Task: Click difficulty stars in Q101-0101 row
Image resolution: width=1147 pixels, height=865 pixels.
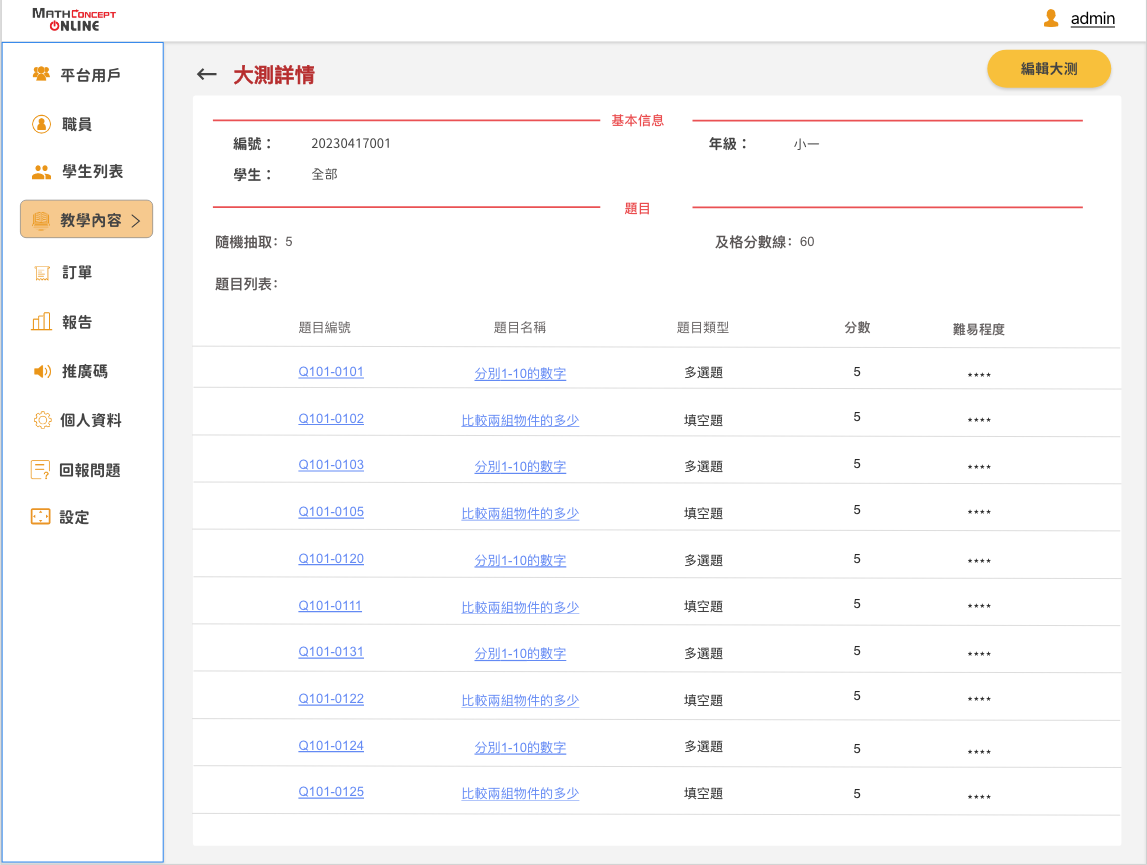Action: pos(979,375)
